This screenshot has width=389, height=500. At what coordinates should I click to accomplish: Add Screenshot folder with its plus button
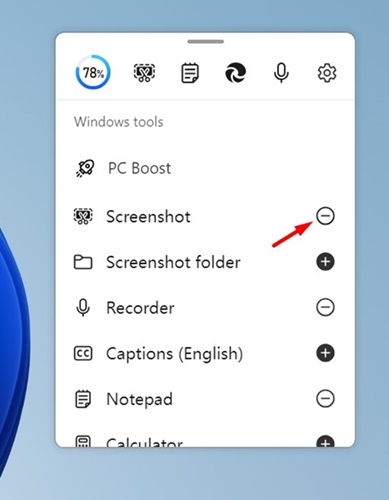325,262
